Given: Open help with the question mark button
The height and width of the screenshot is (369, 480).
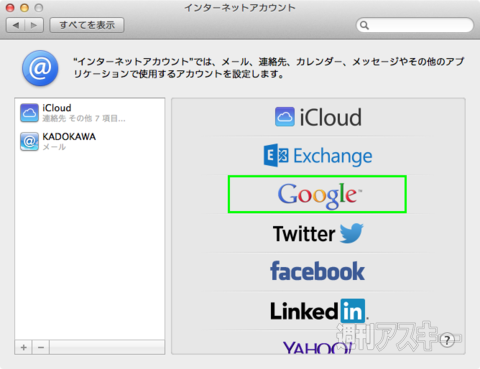Looking at the screenshot, I should 447,340.
